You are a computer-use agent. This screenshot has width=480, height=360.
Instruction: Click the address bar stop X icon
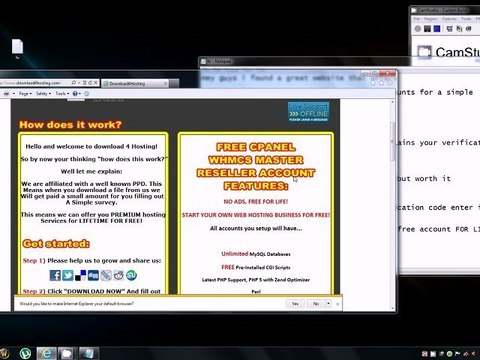[x=96, y=83]
